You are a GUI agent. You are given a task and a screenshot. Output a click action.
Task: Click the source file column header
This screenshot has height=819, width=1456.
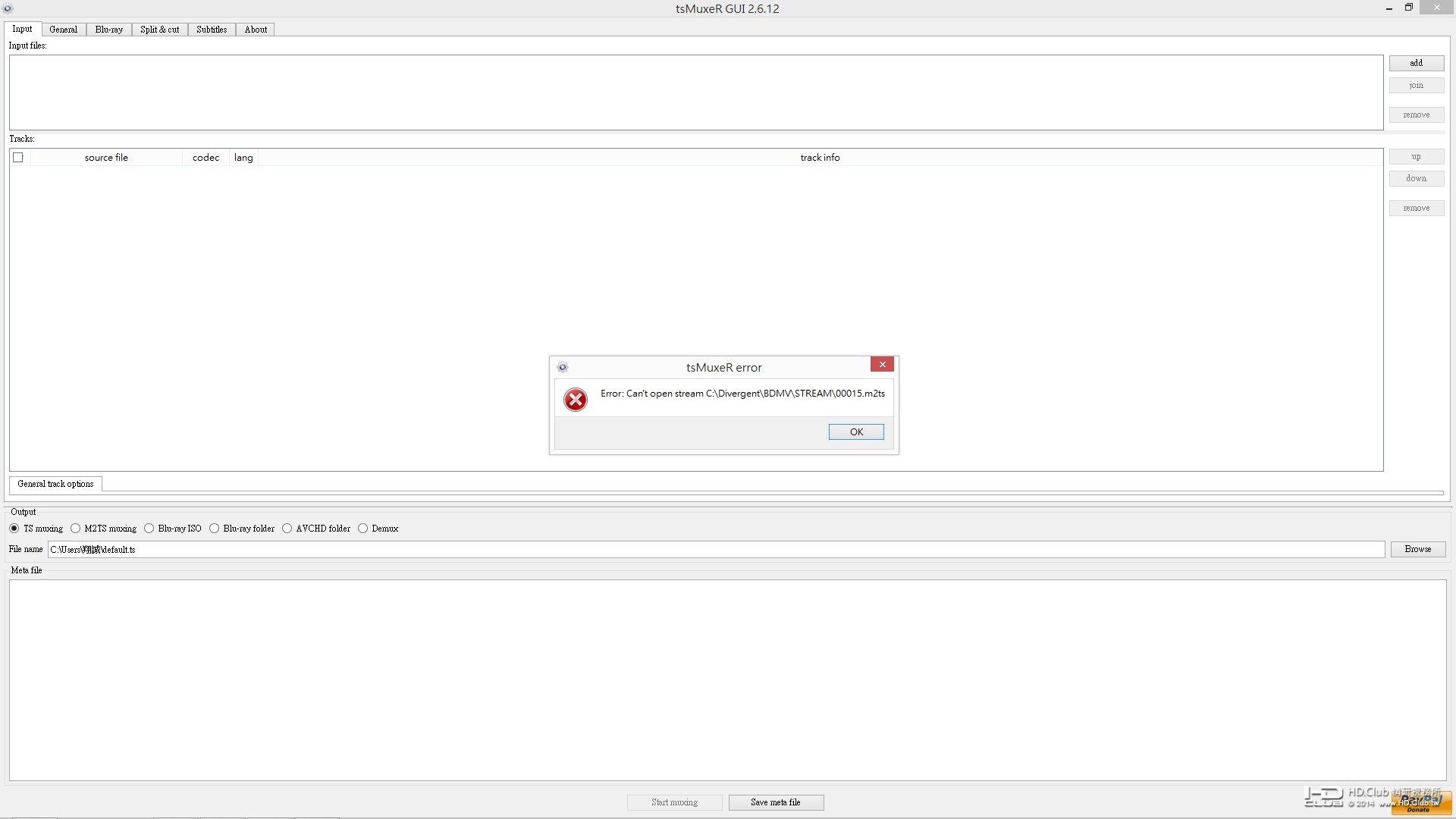[x=106, y=157]
